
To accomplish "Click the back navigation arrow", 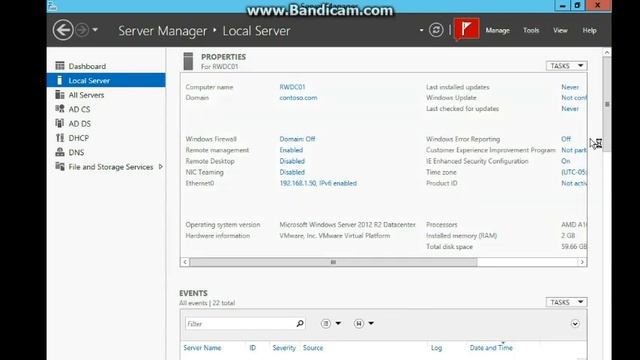I will coord(63,30).
